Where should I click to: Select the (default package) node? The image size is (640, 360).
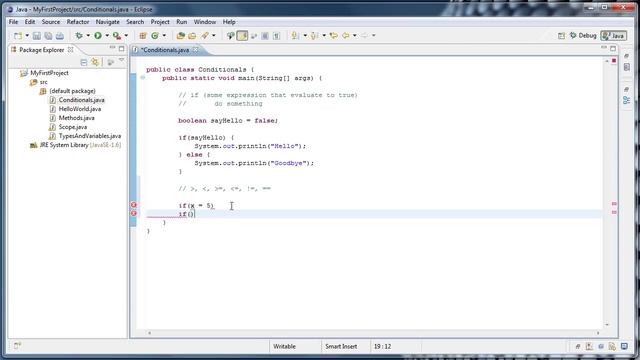click(x=72, y=91)
